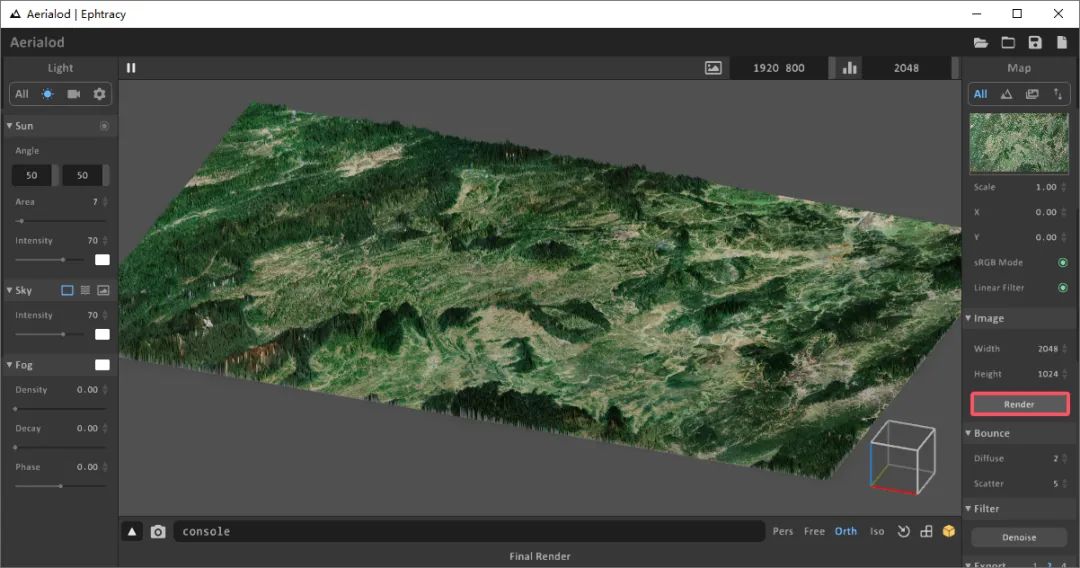
Task: Click the Fog Phase slider
Action: [61, 486]
